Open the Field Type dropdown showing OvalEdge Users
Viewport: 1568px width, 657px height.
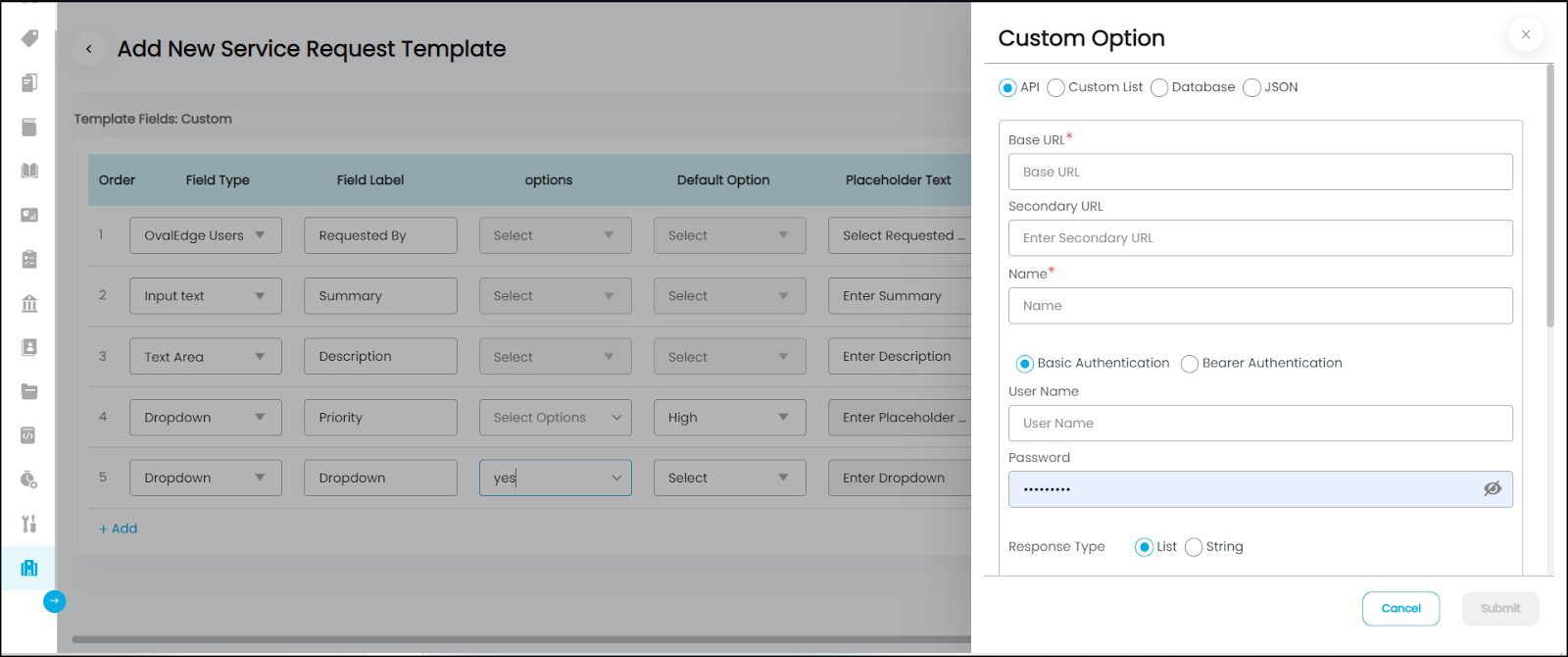click(205, 235)
